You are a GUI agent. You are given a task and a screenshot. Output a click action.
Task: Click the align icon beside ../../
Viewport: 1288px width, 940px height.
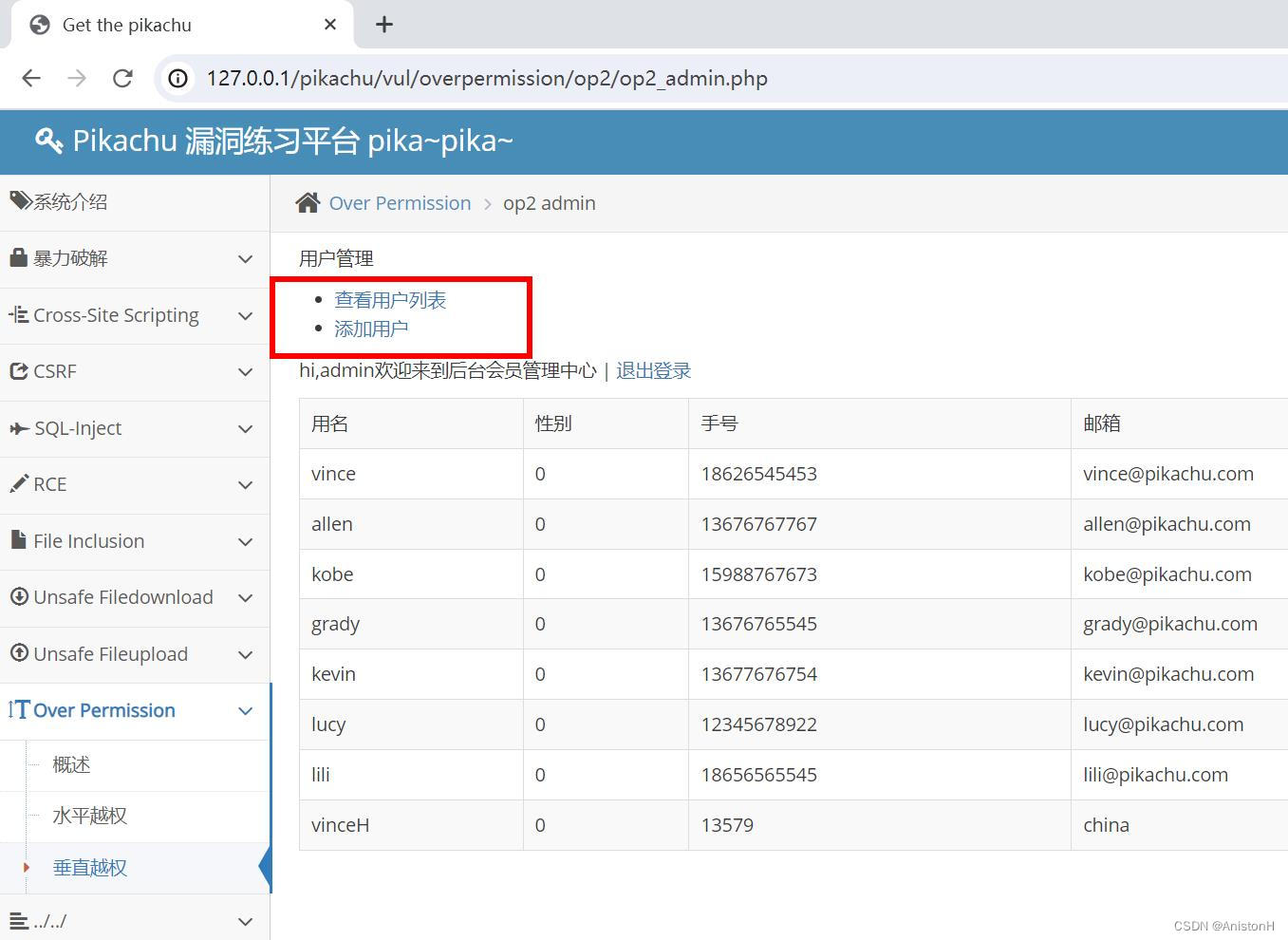[x=19, y=920]
